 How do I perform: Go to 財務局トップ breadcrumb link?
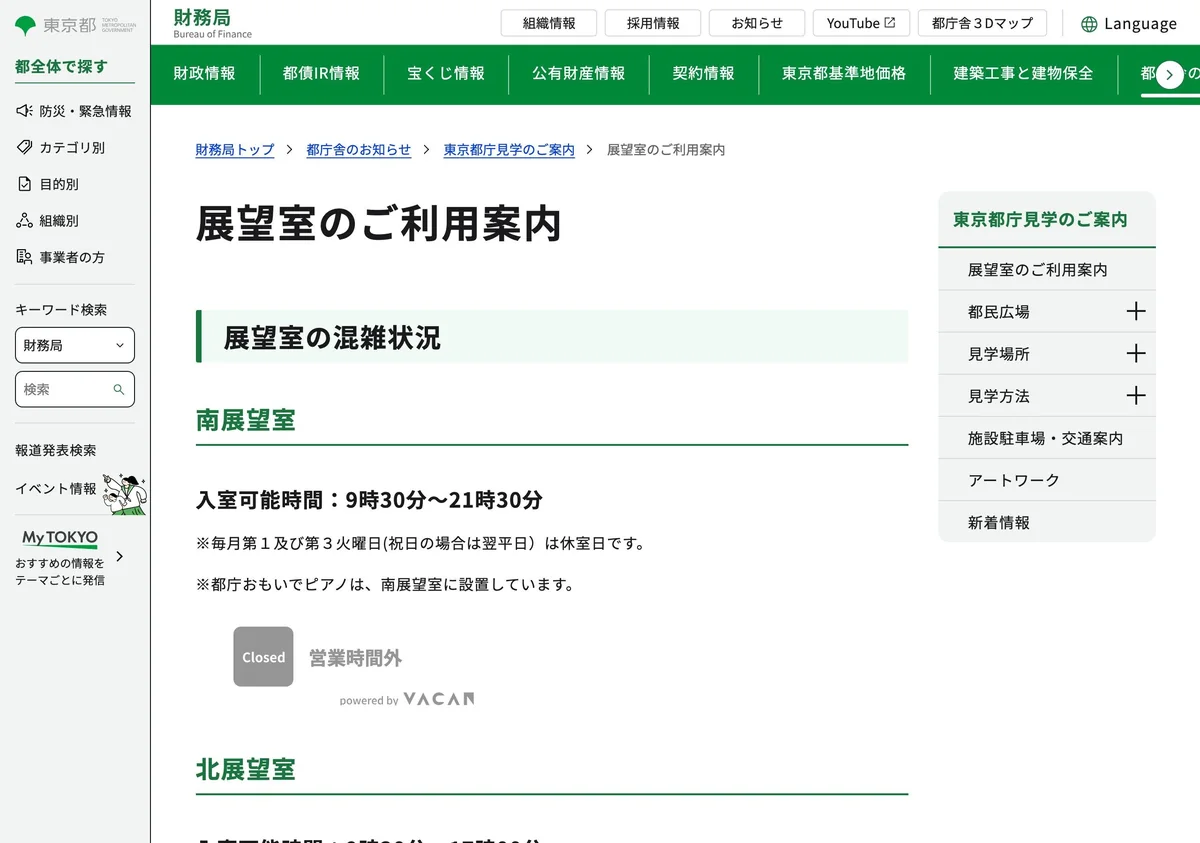click(235, 150)
